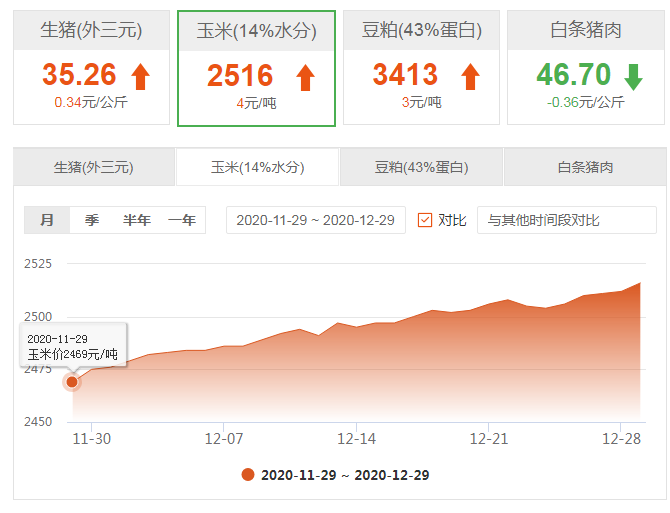The height and width of the screenshot is (513, 670).
Task: Select the 半年 time range
Action: pos(137,220)
